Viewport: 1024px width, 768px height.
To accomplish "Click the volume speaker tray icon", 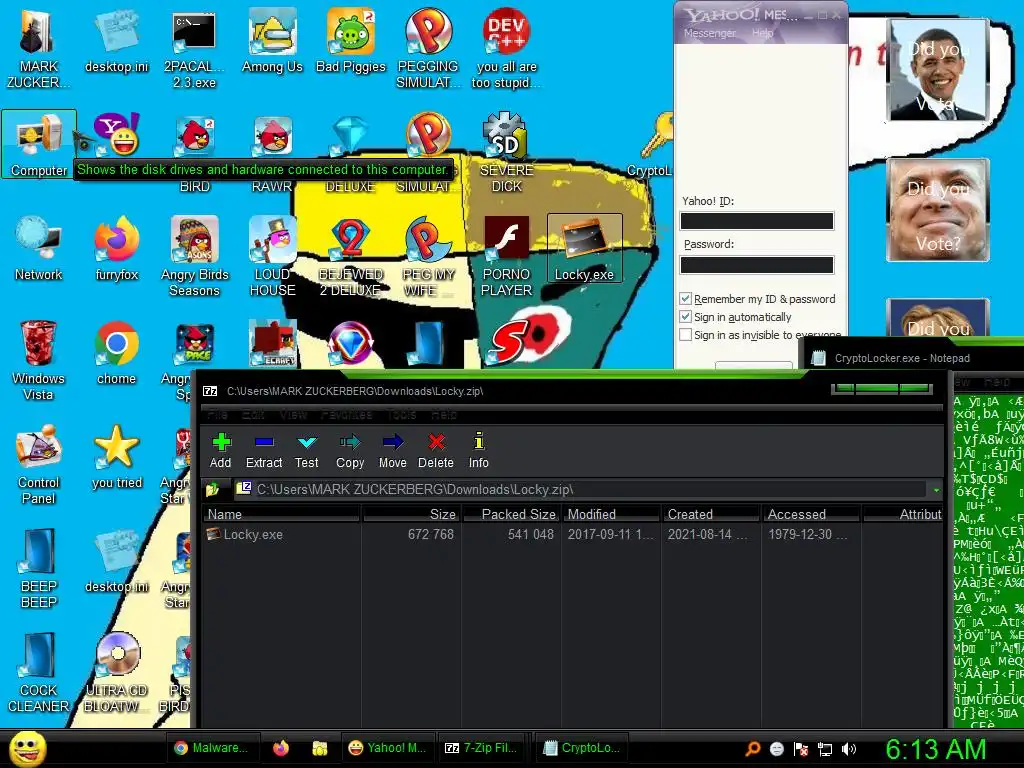I will 849,749.
